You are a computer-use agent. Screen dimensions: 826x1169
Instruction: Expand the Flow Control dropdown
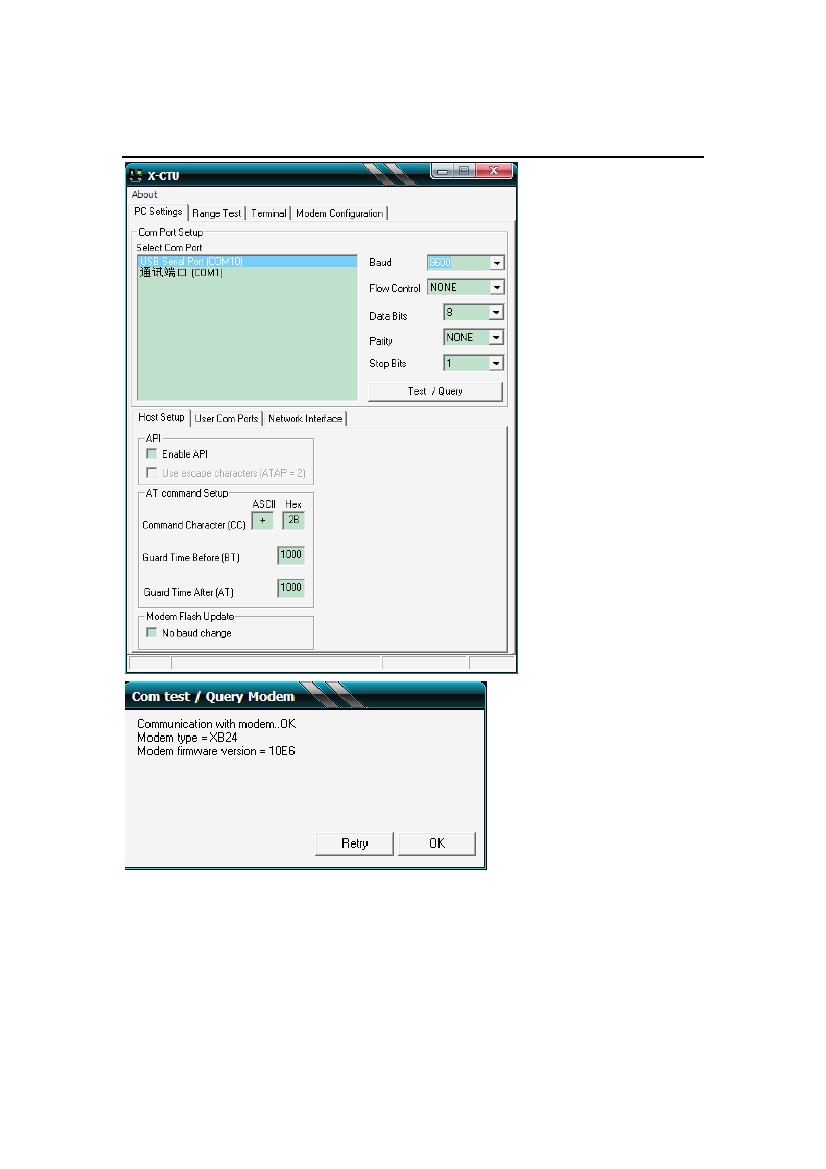496,287
